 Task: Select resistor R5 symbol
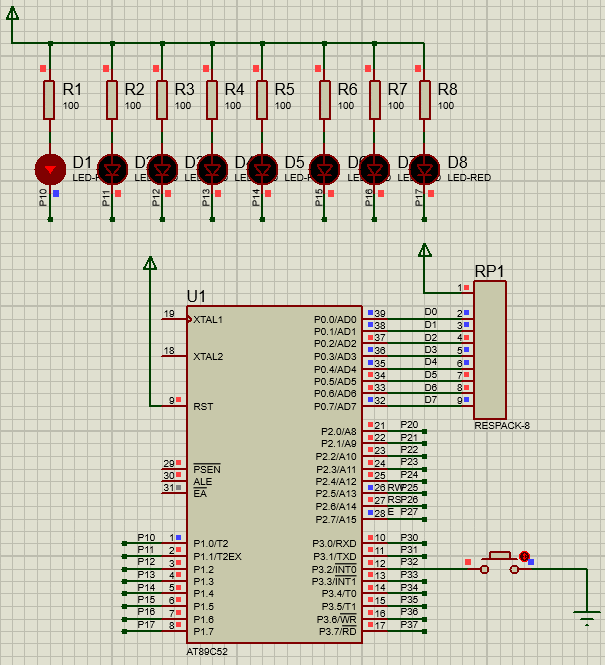tap(262, 100)
